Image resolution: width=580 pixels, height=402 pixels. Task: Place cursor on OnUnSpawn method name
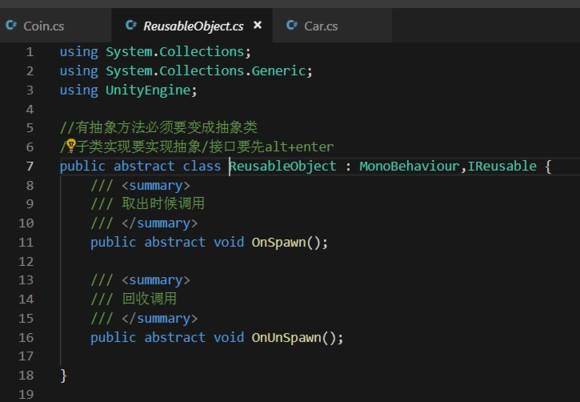(286, 338)
